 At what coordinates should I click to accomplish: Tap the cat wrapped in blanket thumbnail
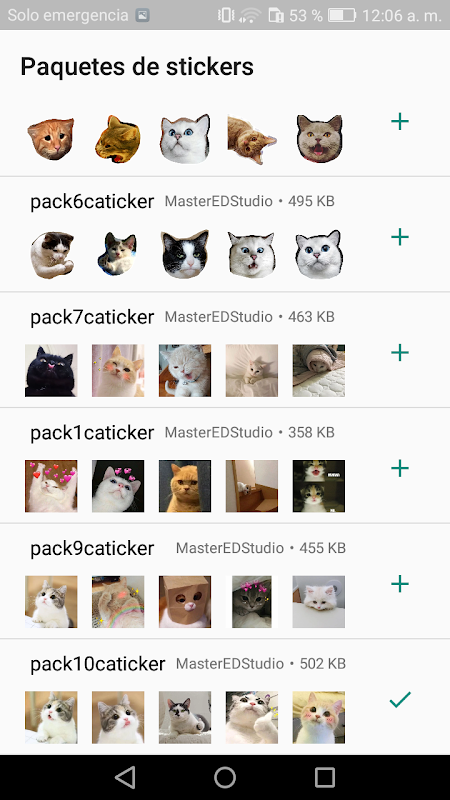318,370
